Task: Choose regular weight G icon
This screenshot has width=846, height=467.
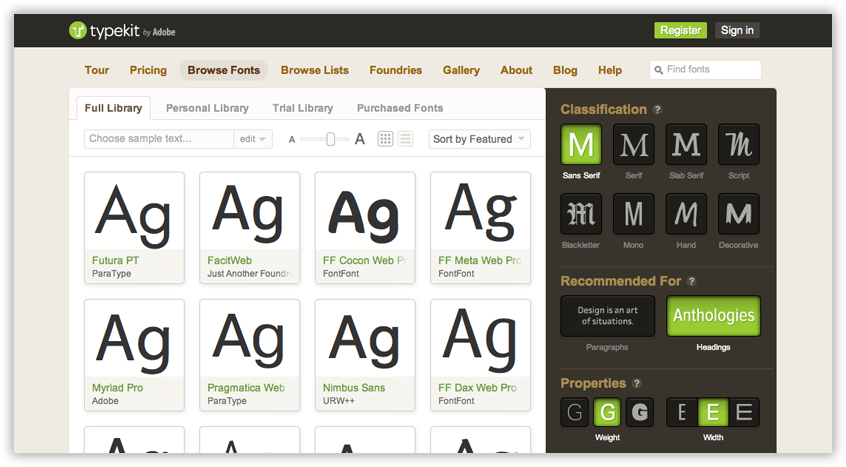Action: (x=608, y=413)
